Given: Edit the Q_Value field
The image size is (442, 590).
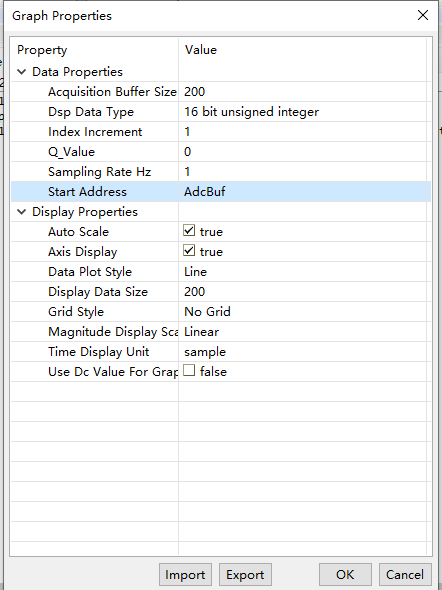Looking at the screenshot, I should [305, 152].
